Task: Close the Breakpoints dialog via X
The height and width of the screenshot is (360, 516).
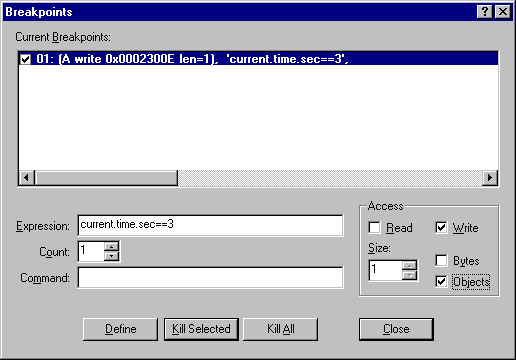Action: 503,12
